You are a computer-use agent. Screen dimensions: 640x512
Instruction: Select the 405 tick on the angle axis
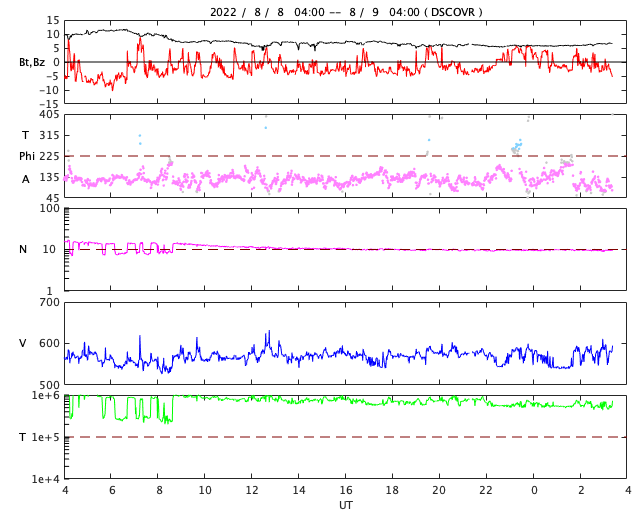click(49, 114)
